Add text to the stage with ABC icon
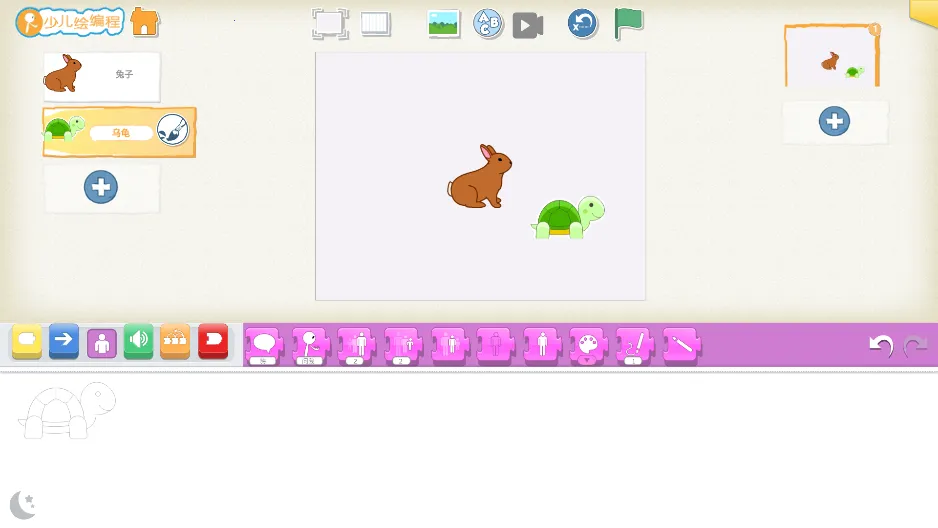938x528 pixels. [x=488, y=24]
